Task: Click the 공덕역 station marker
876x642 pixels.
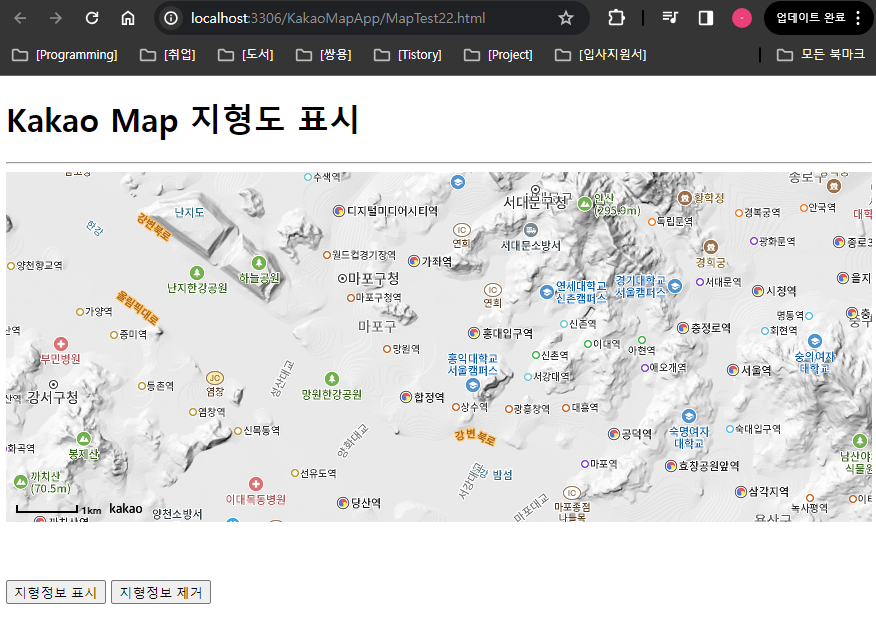Action: click(613, 434)
